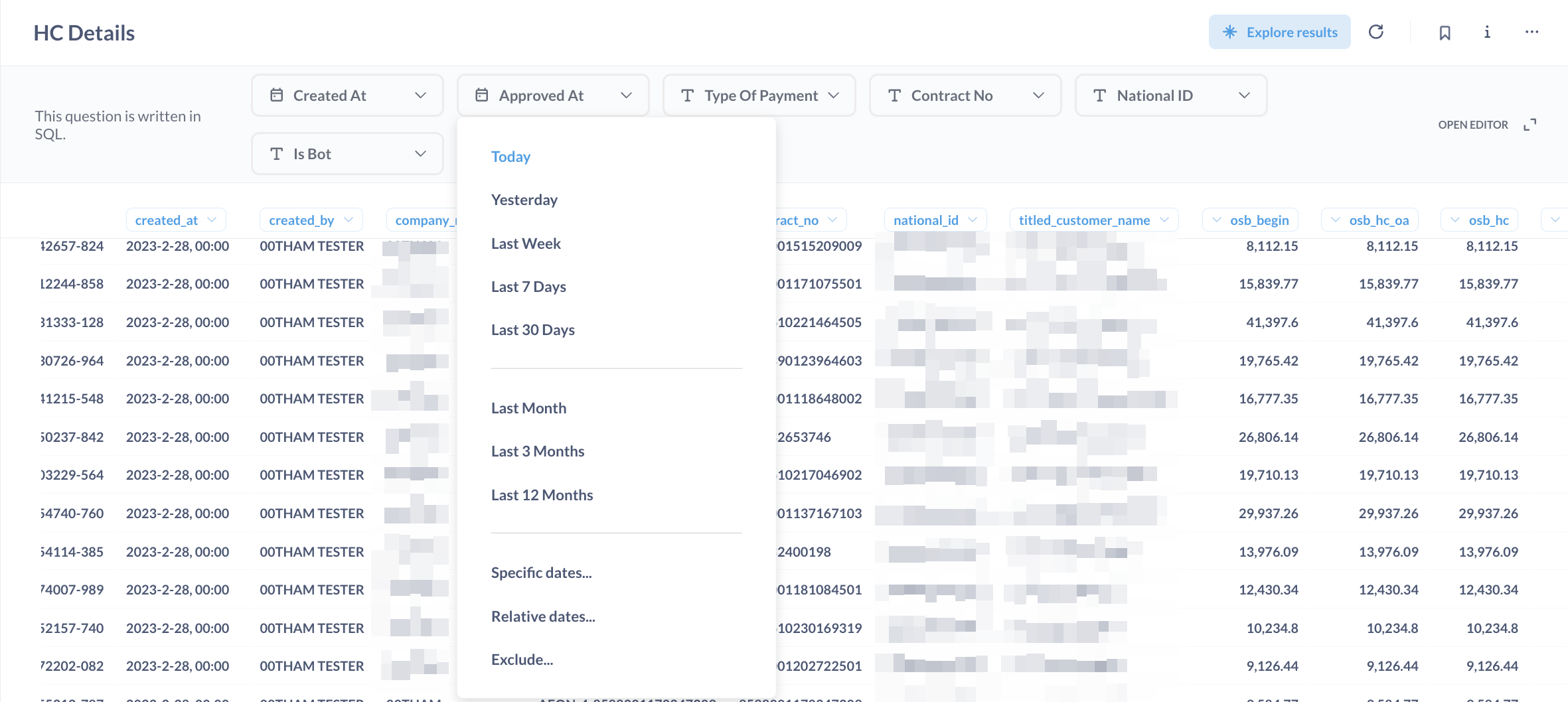This screenshot has height=702, width=1568.
Task: Click the text icon in Contract No filter
Action: (894, 96)
